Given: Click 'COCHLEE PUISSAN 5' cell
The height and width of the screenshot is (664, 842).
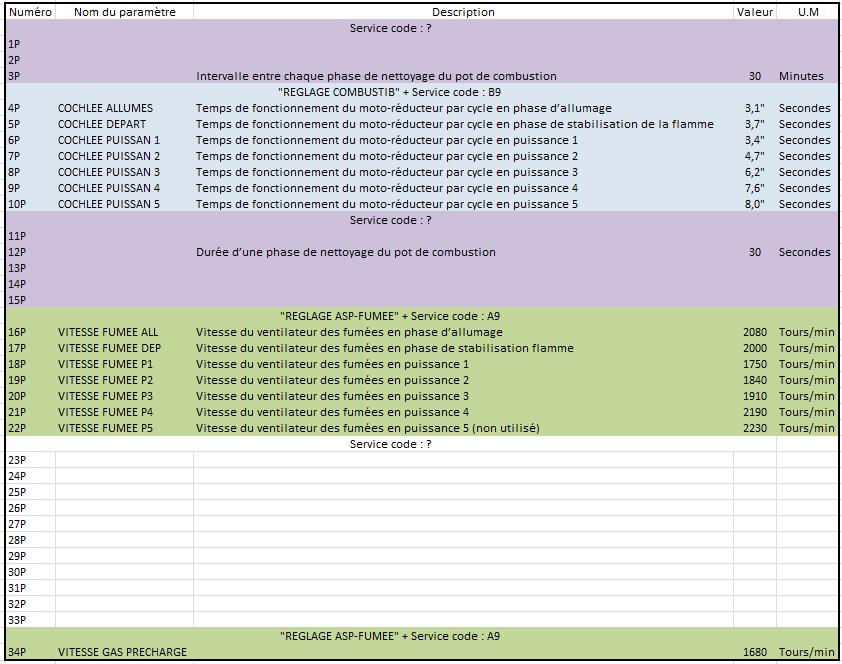Looking at the screenshot, I should pyautogui.click(x=108, y=204).
